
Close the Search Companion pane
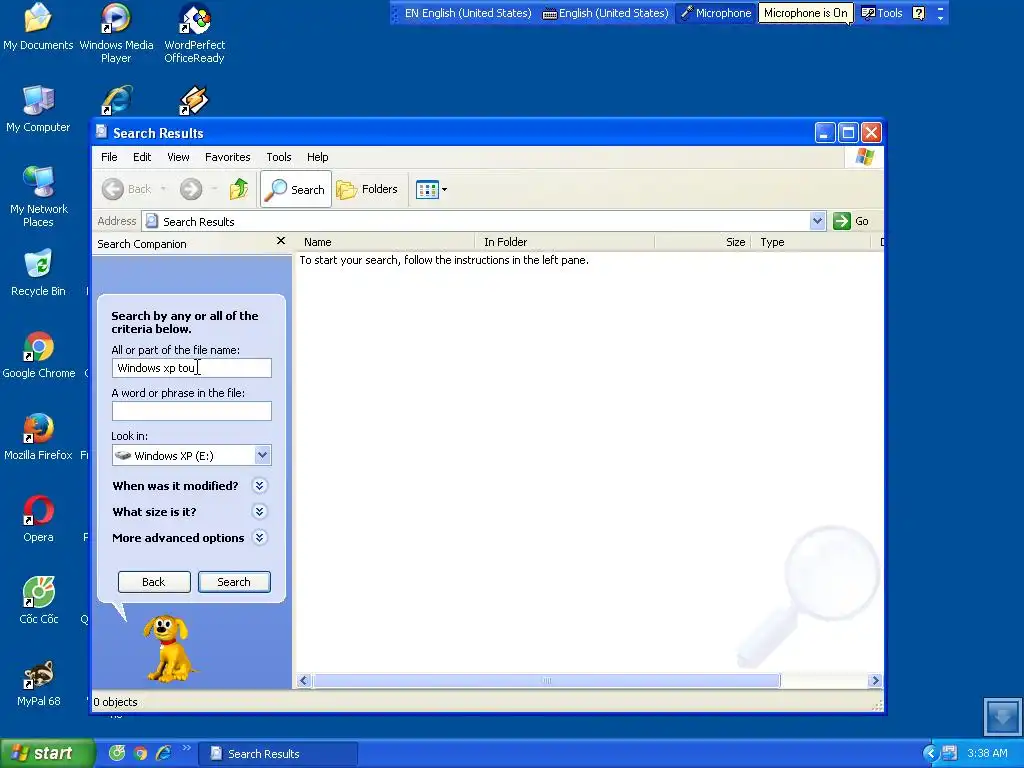coord(281,241)
